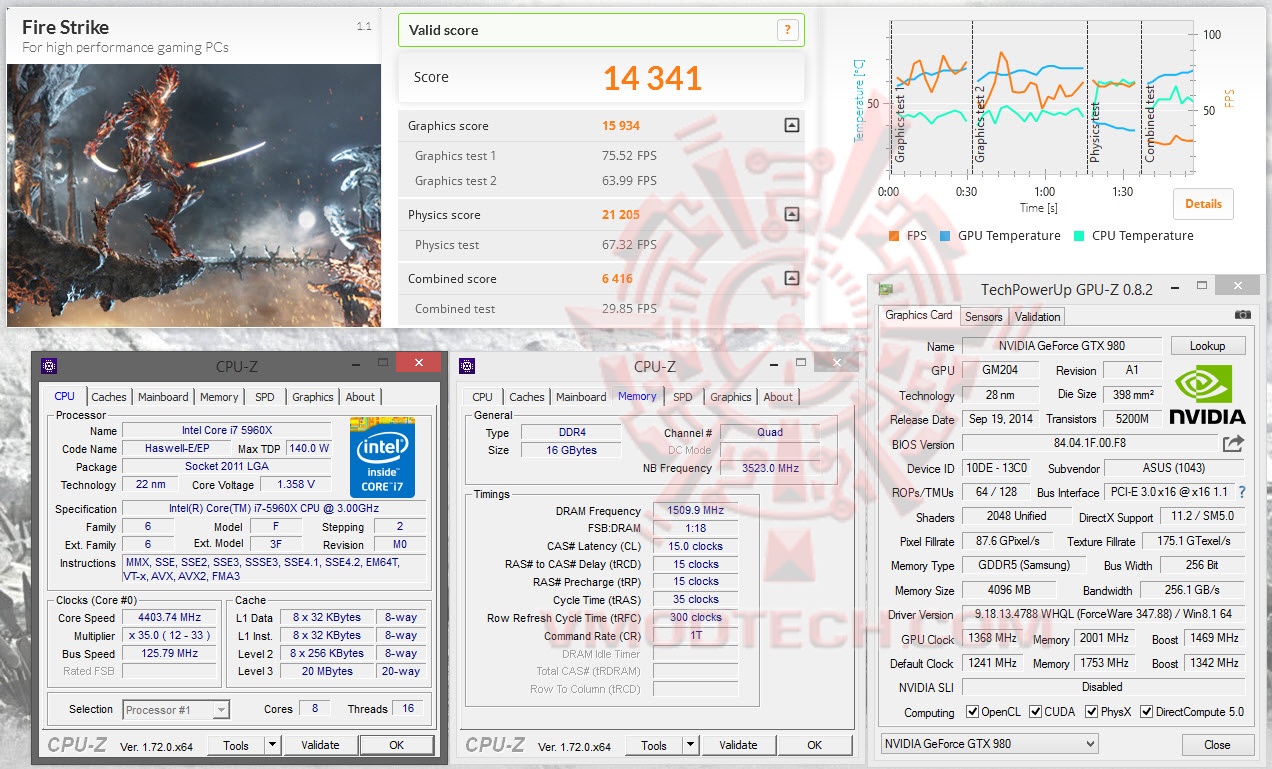Click OK button in Memory CPU-Z window
Screen dimensions: 1272x769
coord(814,745)
